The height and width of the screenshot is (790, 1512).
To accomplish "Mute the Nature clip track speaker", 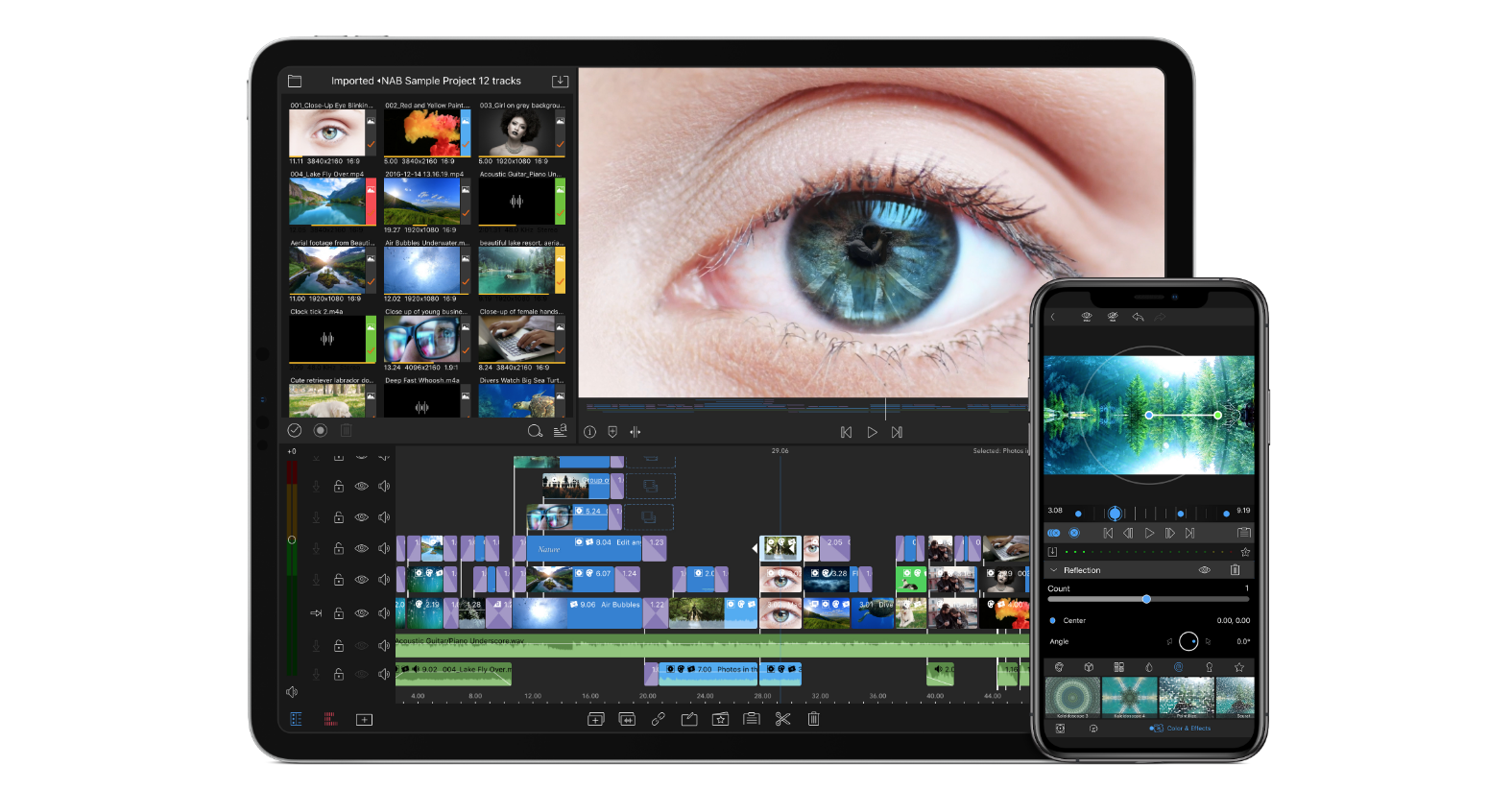I will (x=384, y=549).
